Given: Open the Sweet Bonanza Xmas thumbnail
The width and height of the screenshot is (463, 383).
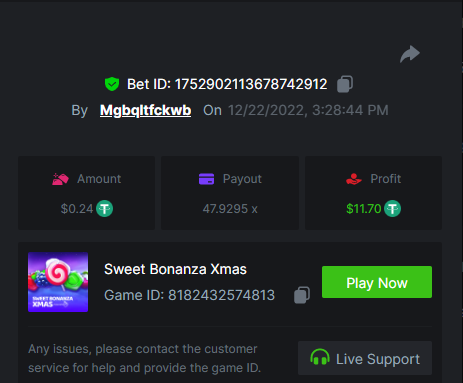Looking at the screenshot, I should [x=58, y=282].
